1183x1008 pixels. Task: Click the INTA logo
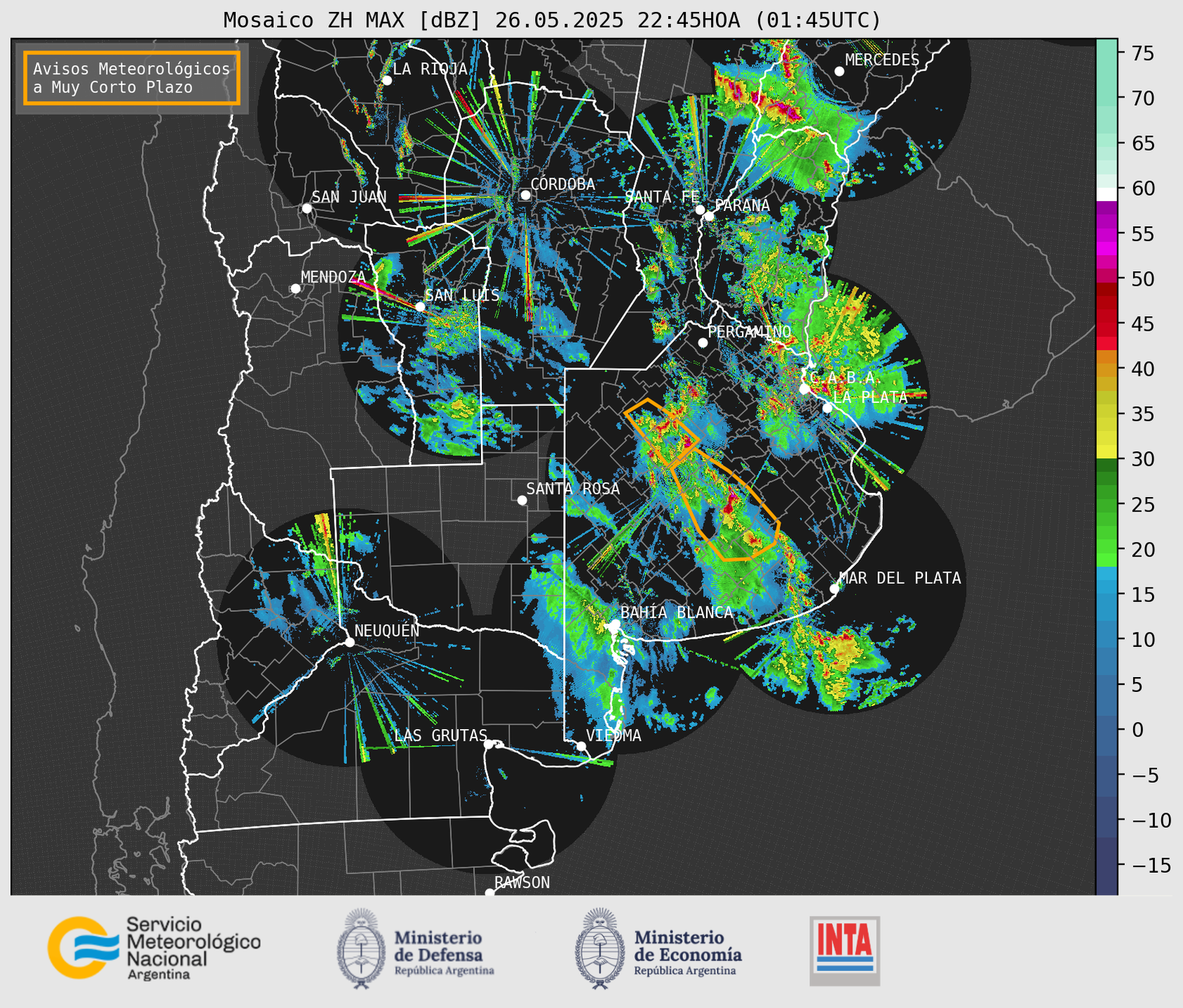click(844, 951)
